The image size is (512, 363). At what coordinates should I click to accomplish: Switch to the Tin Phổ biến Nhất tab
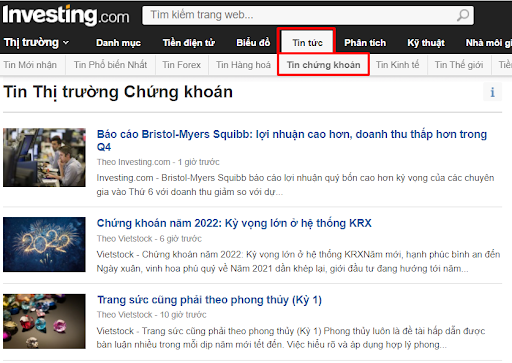tap(110, 65)
